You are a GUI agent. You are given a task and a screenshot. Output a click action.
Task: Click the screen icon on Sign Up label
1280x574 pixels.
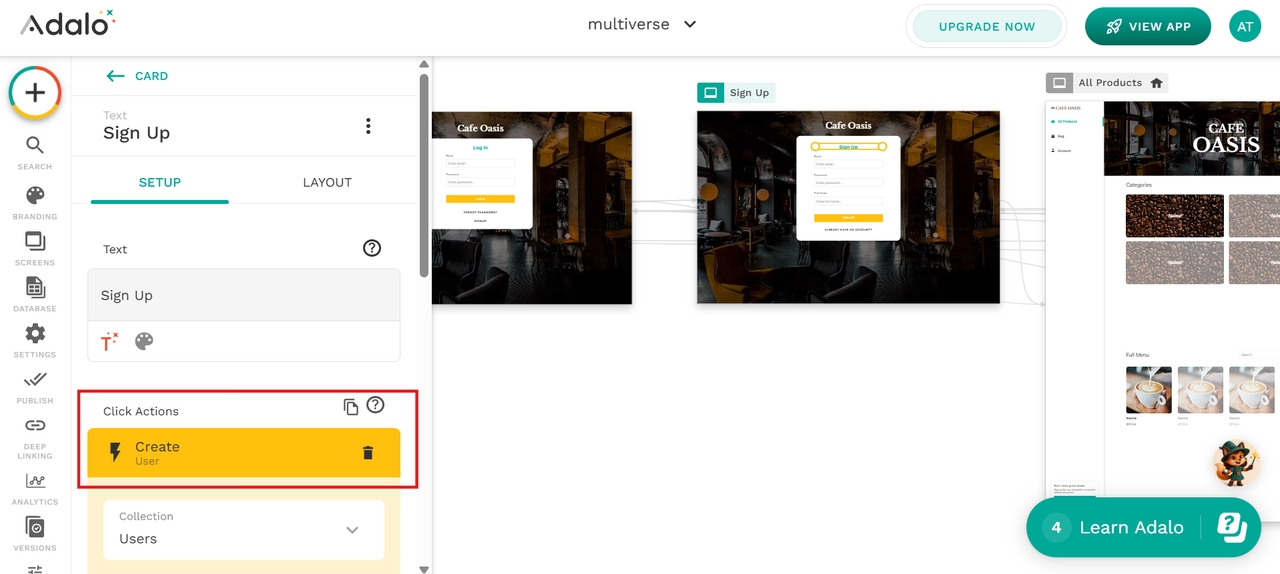(x=711, y=93)
